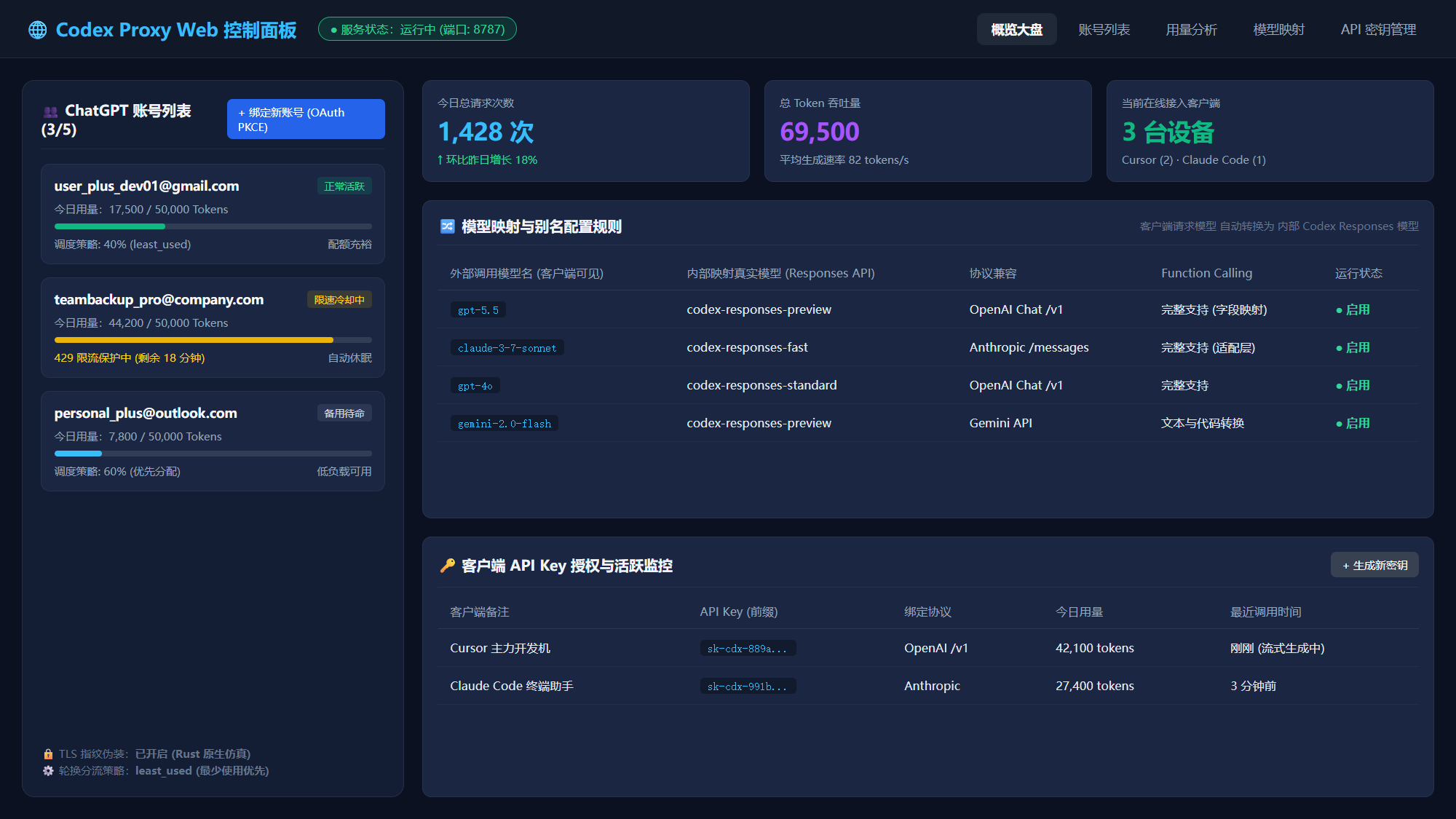Click the Gemini API protocol cell
The image size is (1456, 819).
1000,423
